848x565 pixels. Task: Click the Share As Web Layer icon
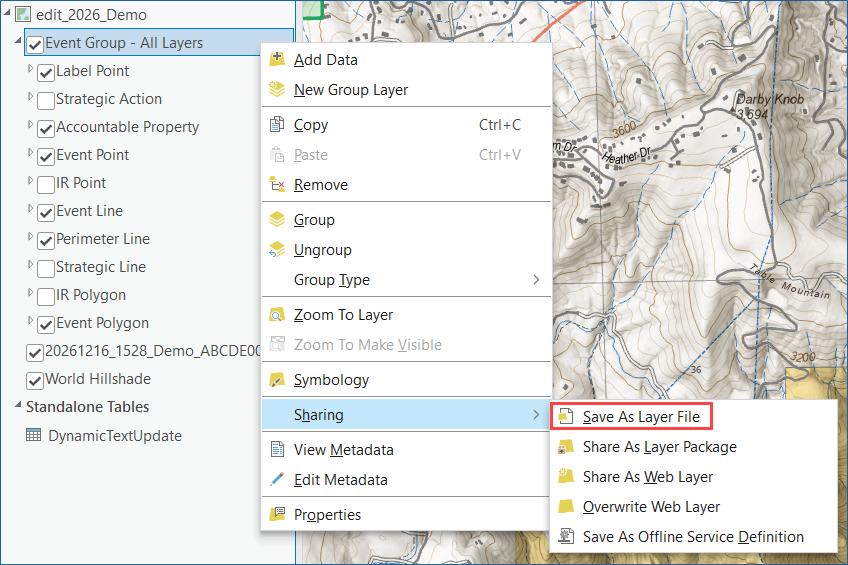(x=566, y=476)
